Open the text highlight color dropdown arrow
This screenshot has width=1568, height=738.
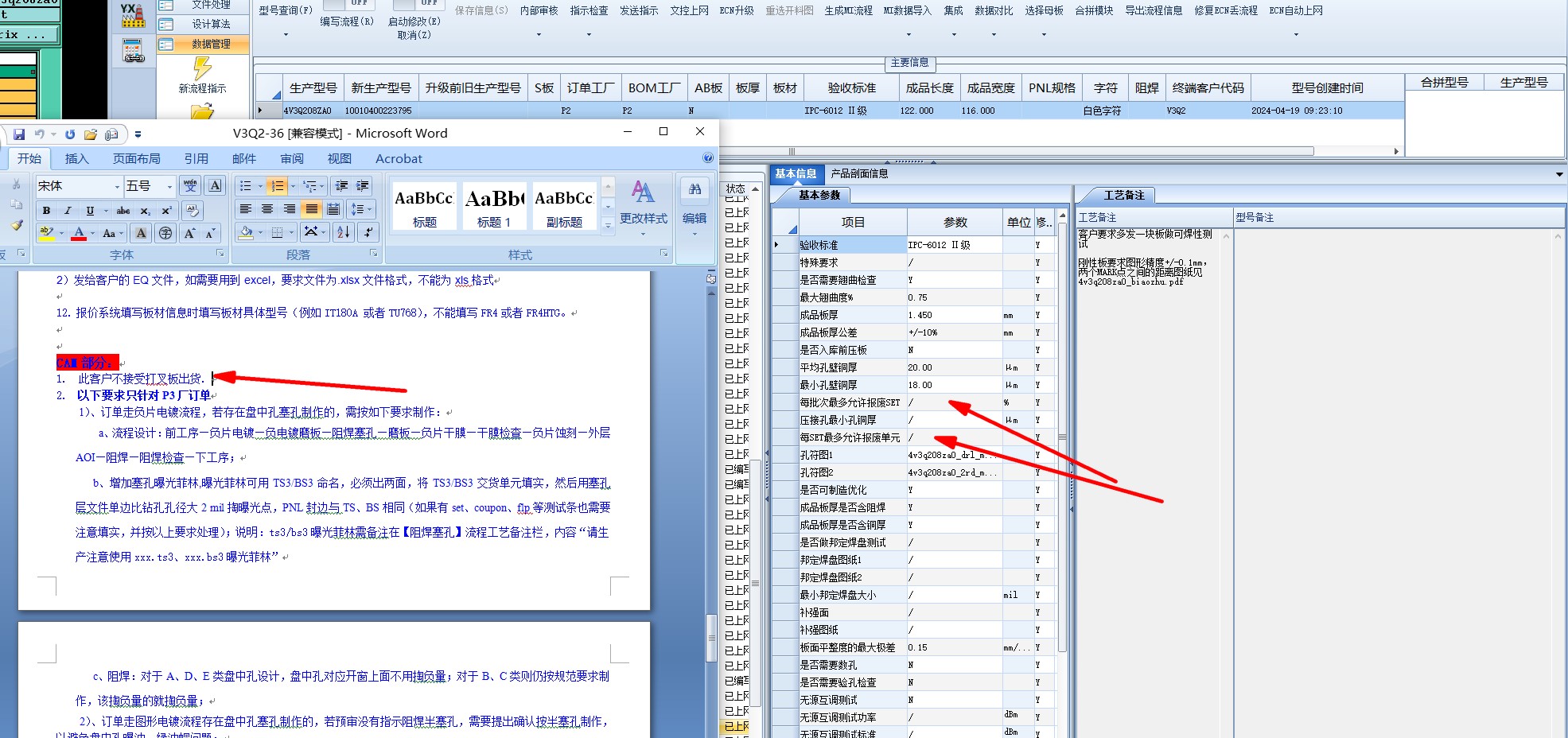coord(61,234)
